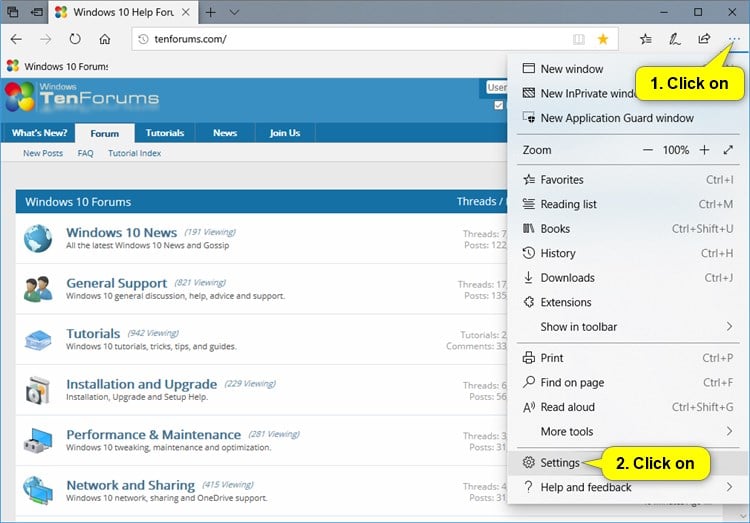Open the Tutorials forum link in list
The width and height of the screenshot is (750, 523).
click(93, 334)
